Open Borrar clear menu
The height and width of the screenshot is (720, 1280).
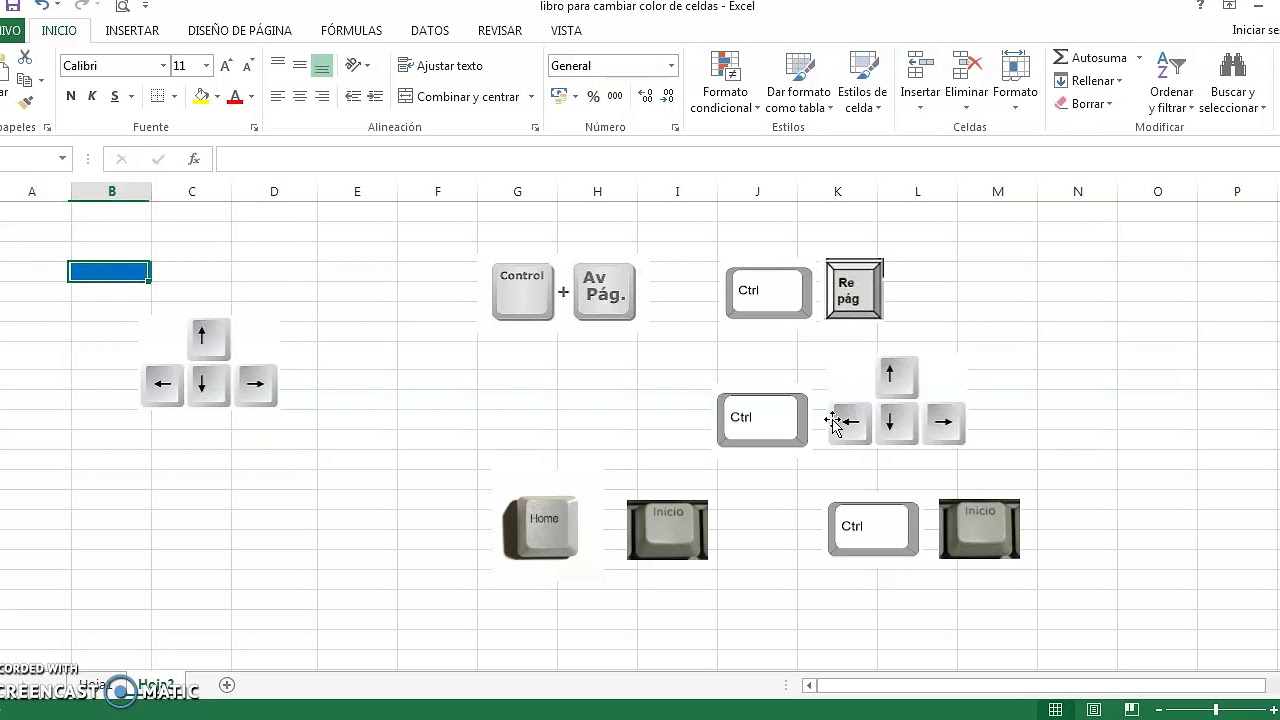(x=1083, y=104)
